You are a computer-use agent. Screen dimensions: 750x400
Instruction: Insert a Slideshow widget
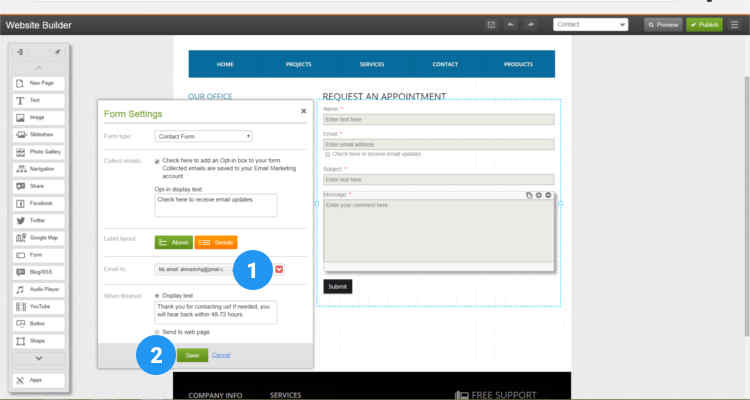click(x=39, y=135)
